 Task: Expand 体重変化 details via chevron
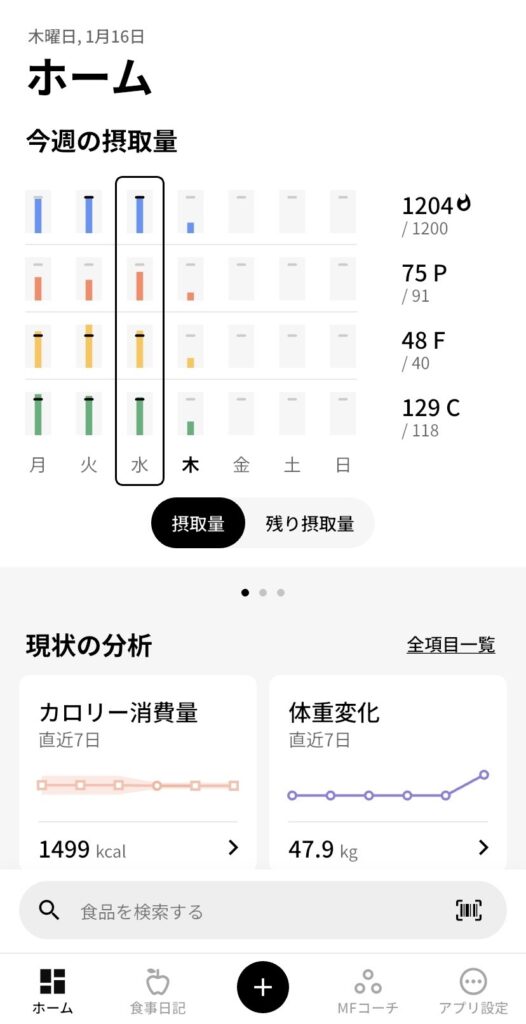click(483, 848)
